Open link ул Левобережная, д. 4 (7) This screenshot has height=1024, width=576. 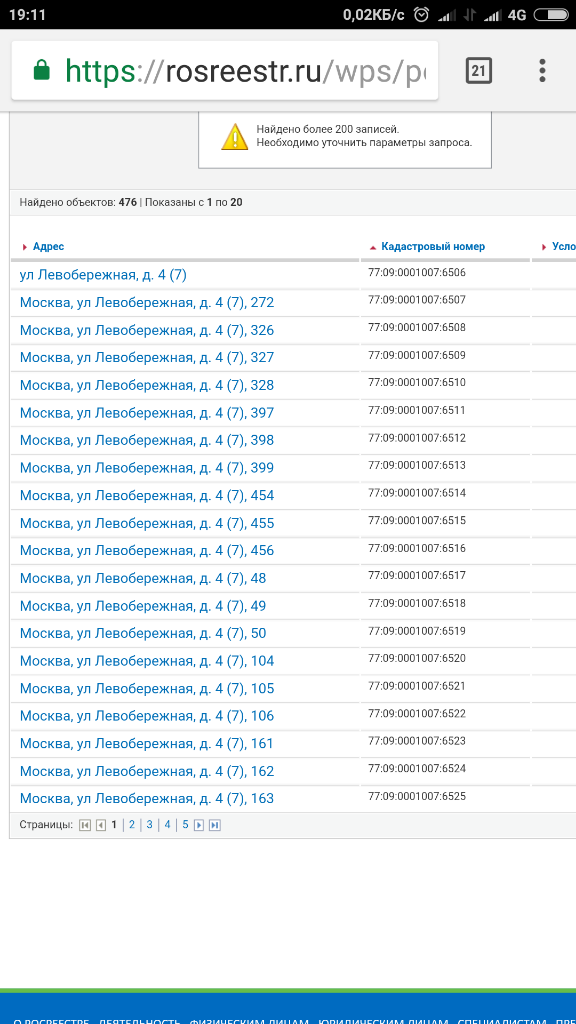coord(103,276)
